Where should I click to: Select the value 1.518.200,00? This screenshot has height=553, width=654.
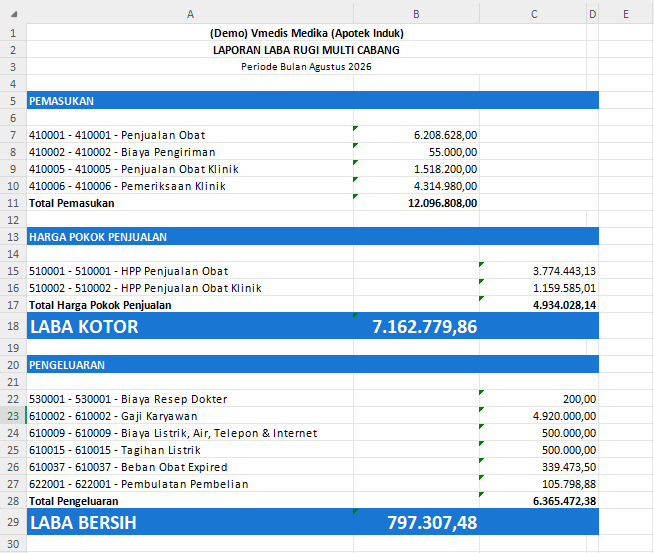click(x=445, y=169)
